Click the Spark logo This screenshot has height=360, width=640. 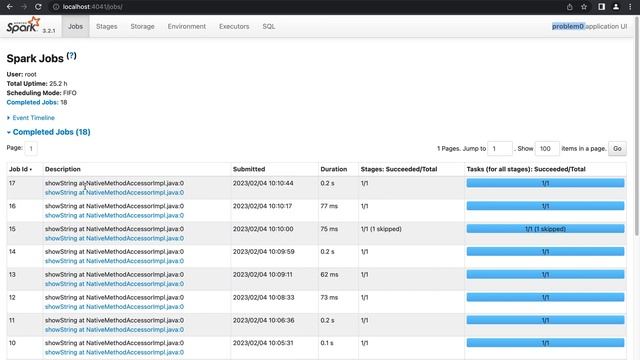pos(24,25)
